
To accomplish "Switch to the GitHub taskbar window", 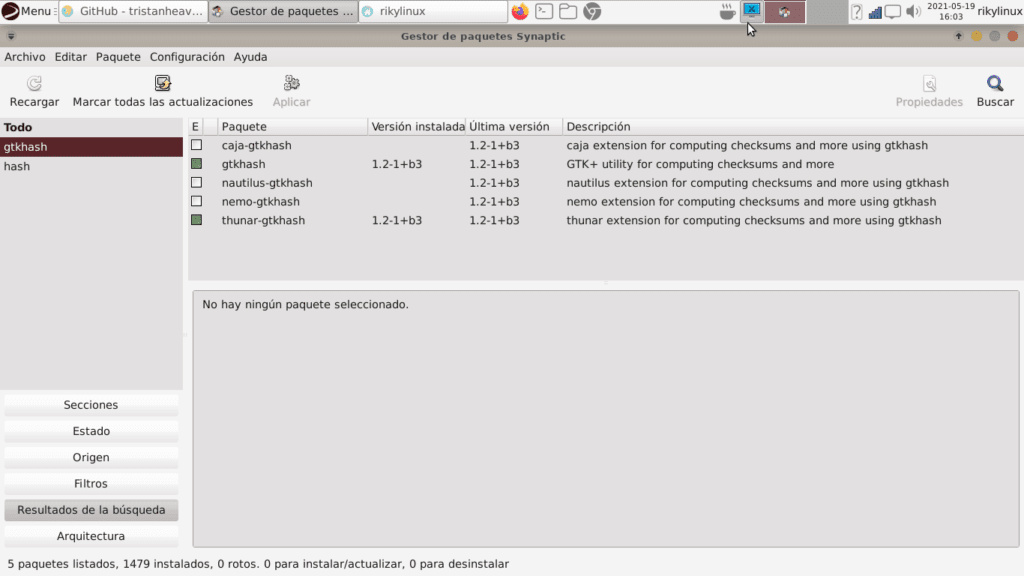I will pos(133,11).
